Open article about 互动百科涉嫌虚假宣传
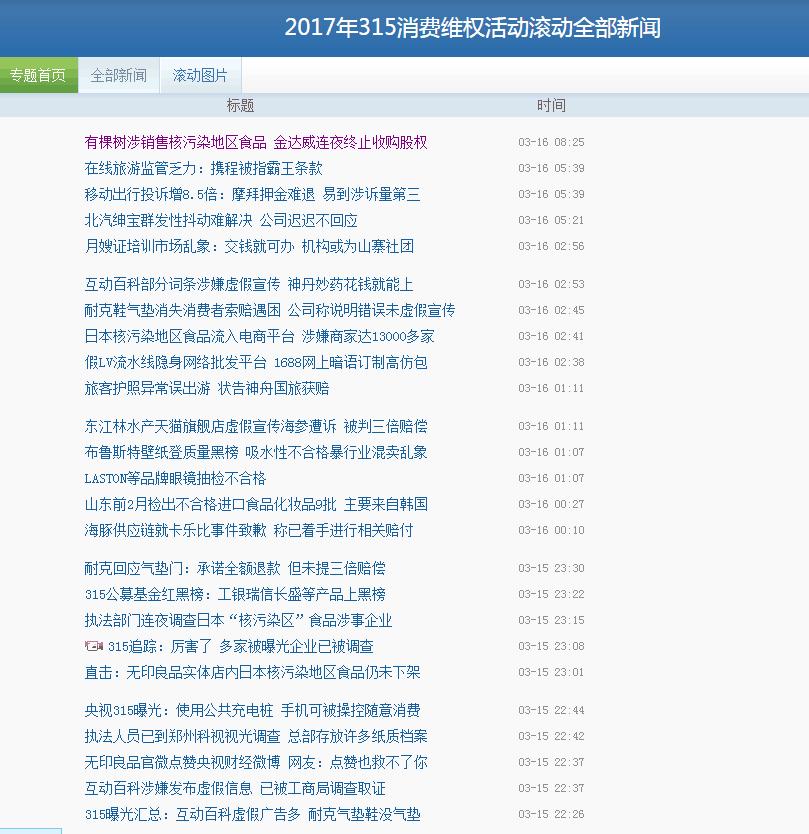Screen dimensions: 809x834 click(x=244, y=284)
